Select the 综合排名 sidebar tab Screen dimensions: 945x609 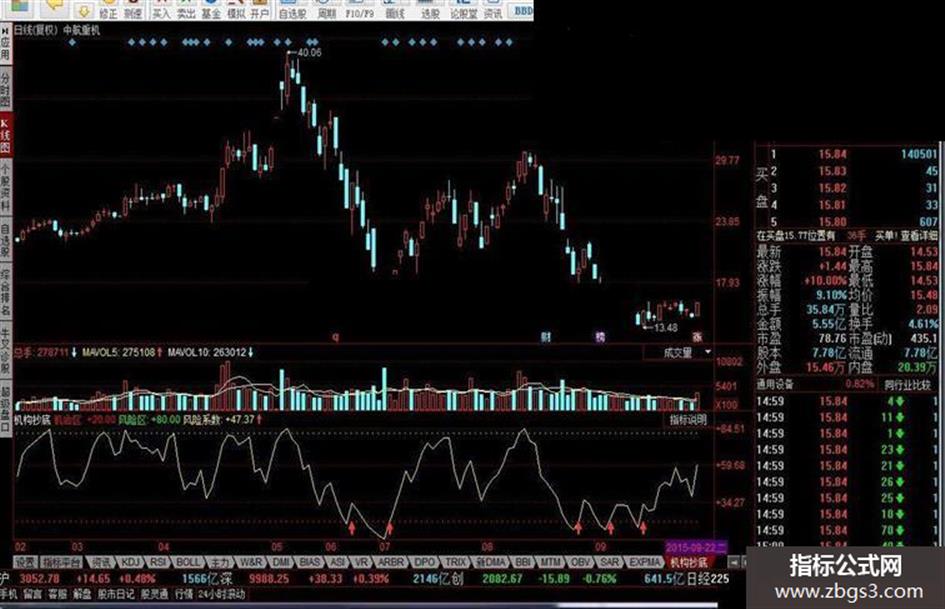[5, 292]
